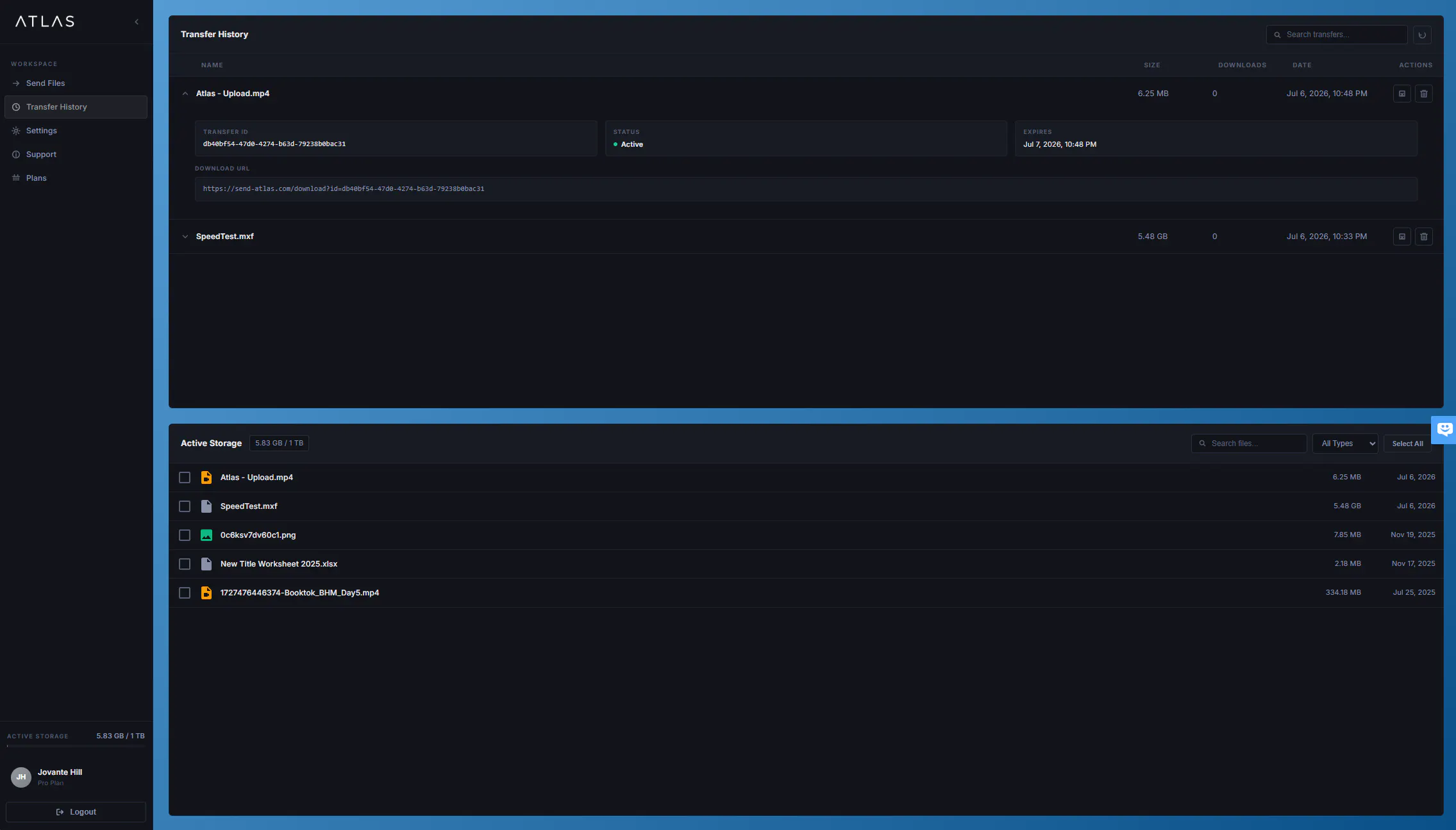Tick the 1727476446374-Booktok_BHM_Day5.mp4 checkbox

(185, 593)
